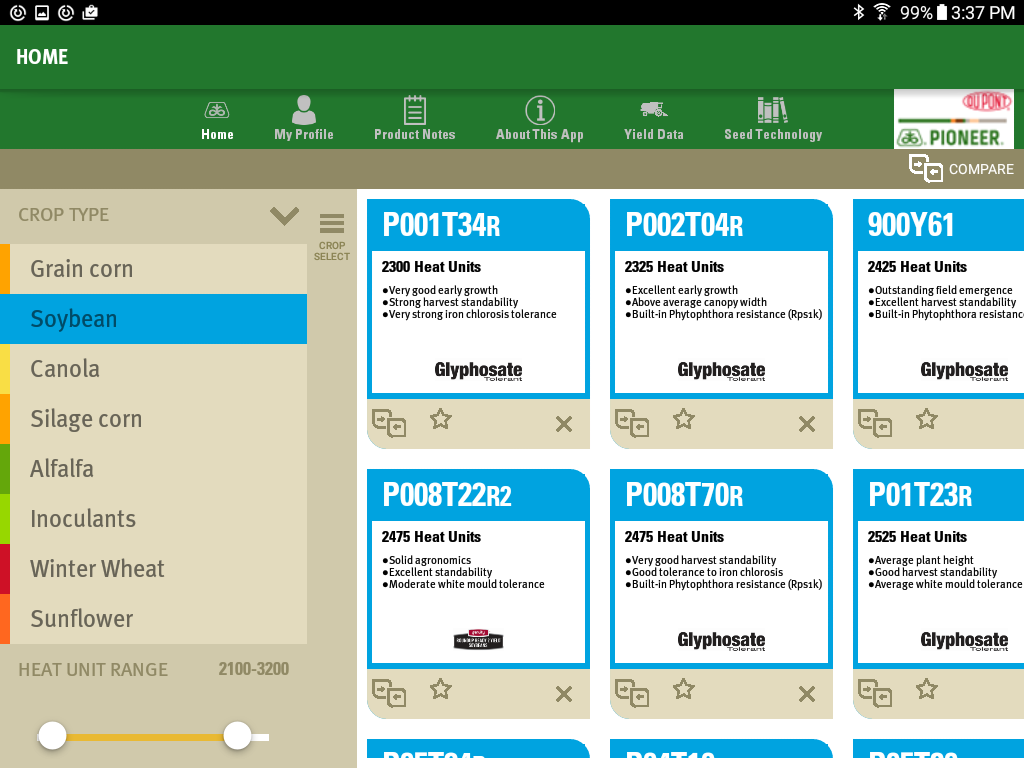Favorite P008T22R2 with star icon
The image size is (1024, 768).
[441, 688]
